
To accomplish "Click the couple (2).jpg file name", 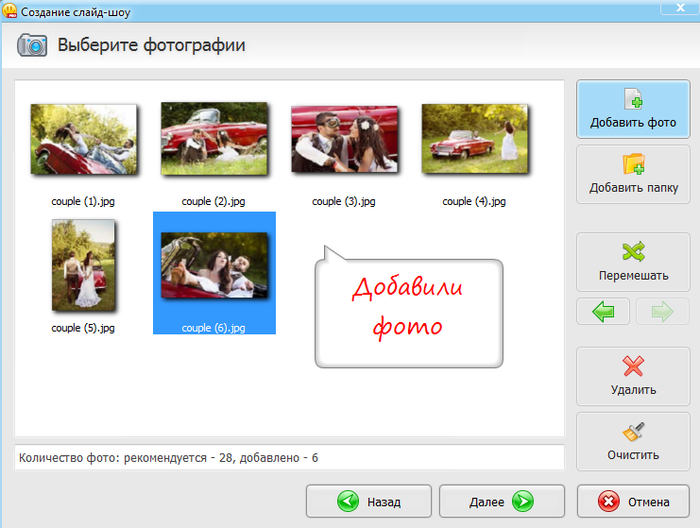I will [213, 202].
